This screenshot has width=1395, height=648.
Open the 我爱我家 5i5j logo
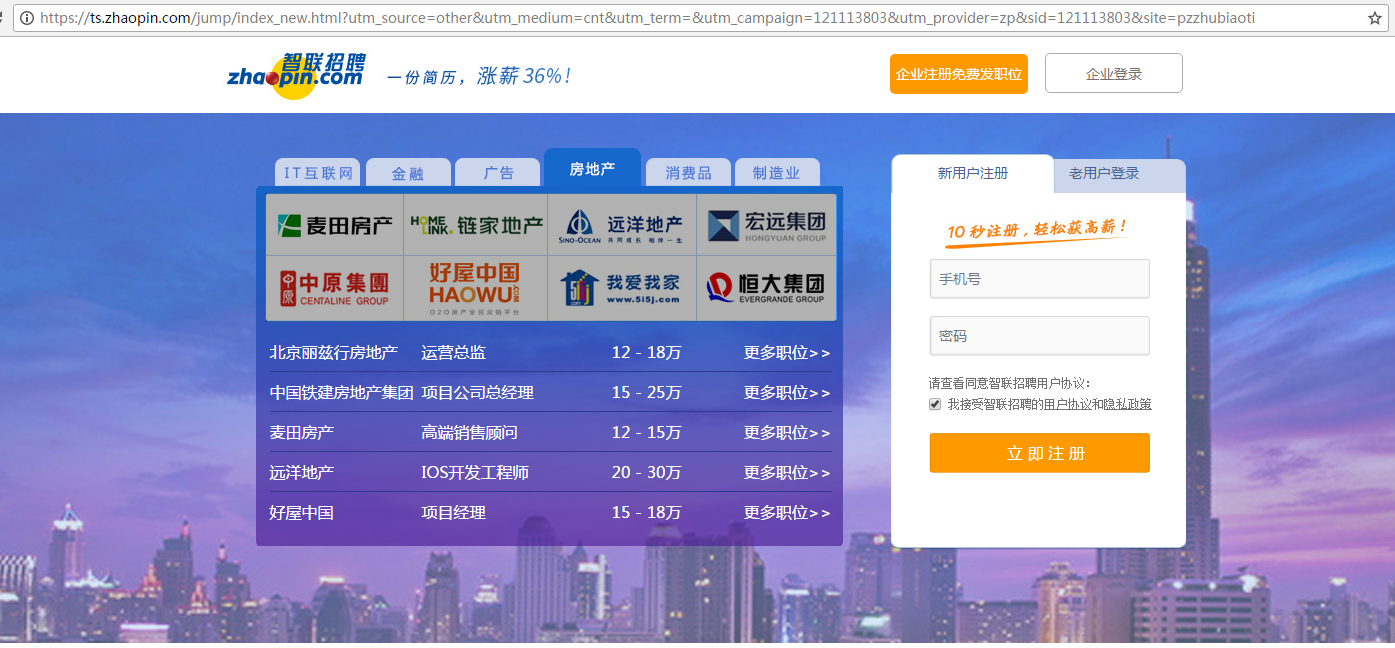tap(622, 288)
